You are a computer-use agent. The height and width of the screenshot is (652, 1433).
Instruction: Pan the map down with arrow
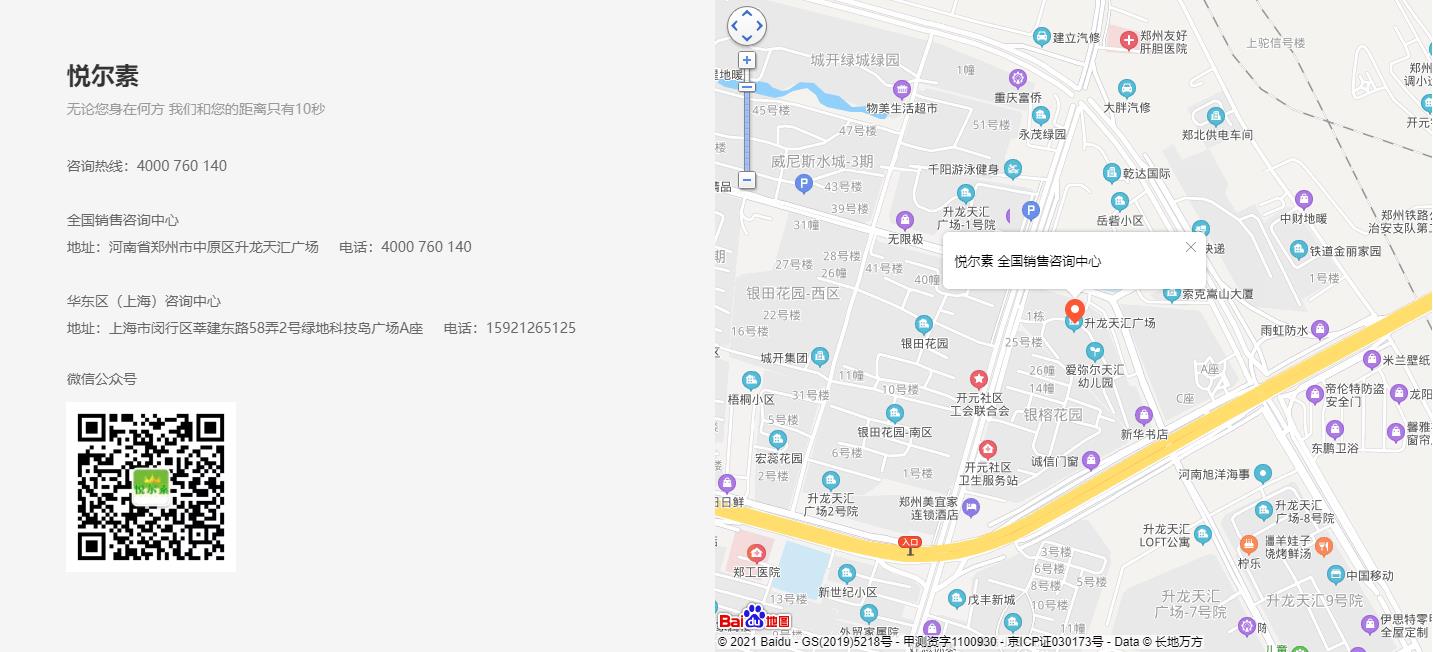click(747, 39)
